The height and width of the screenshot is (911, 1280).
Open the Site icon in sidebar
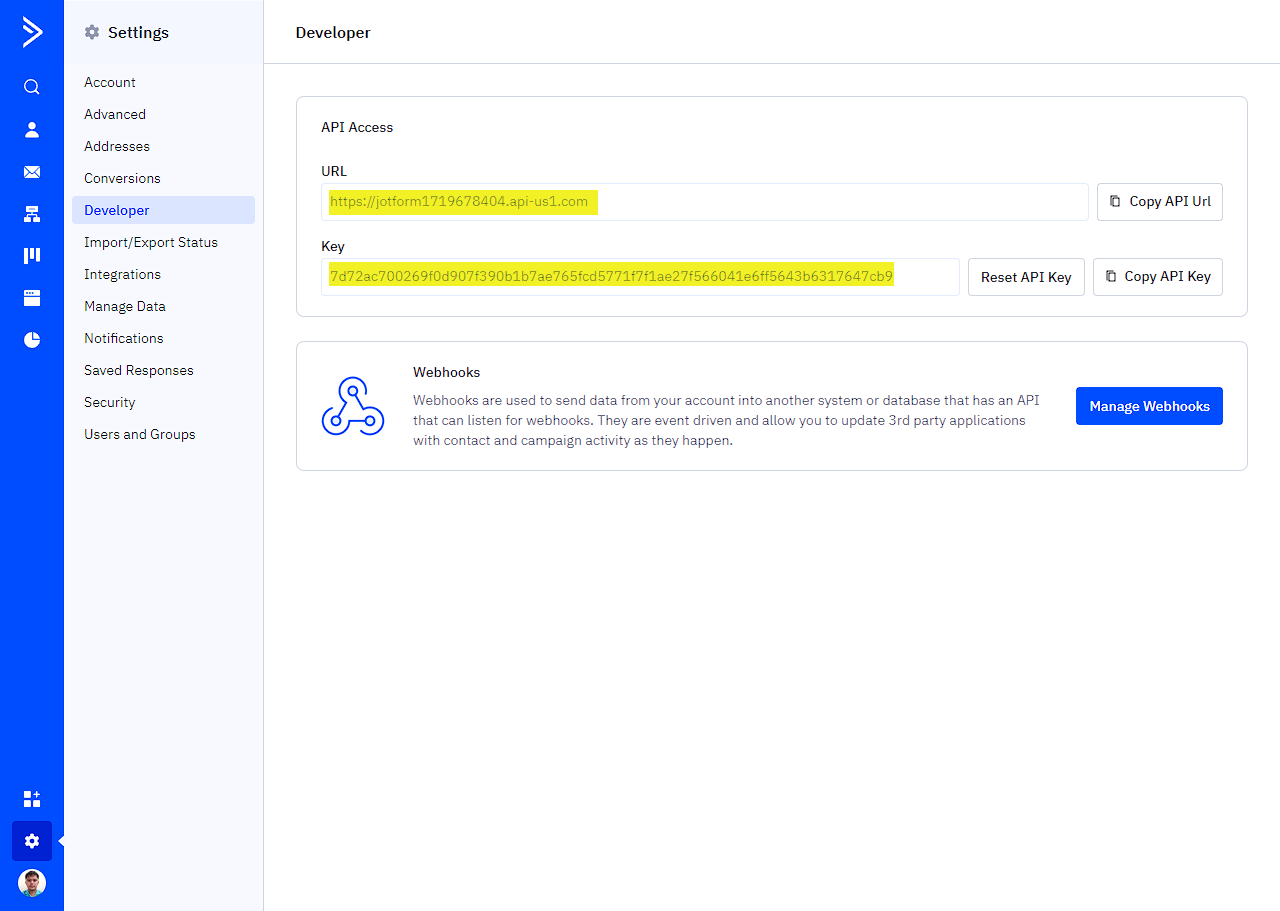coord(32,298)
